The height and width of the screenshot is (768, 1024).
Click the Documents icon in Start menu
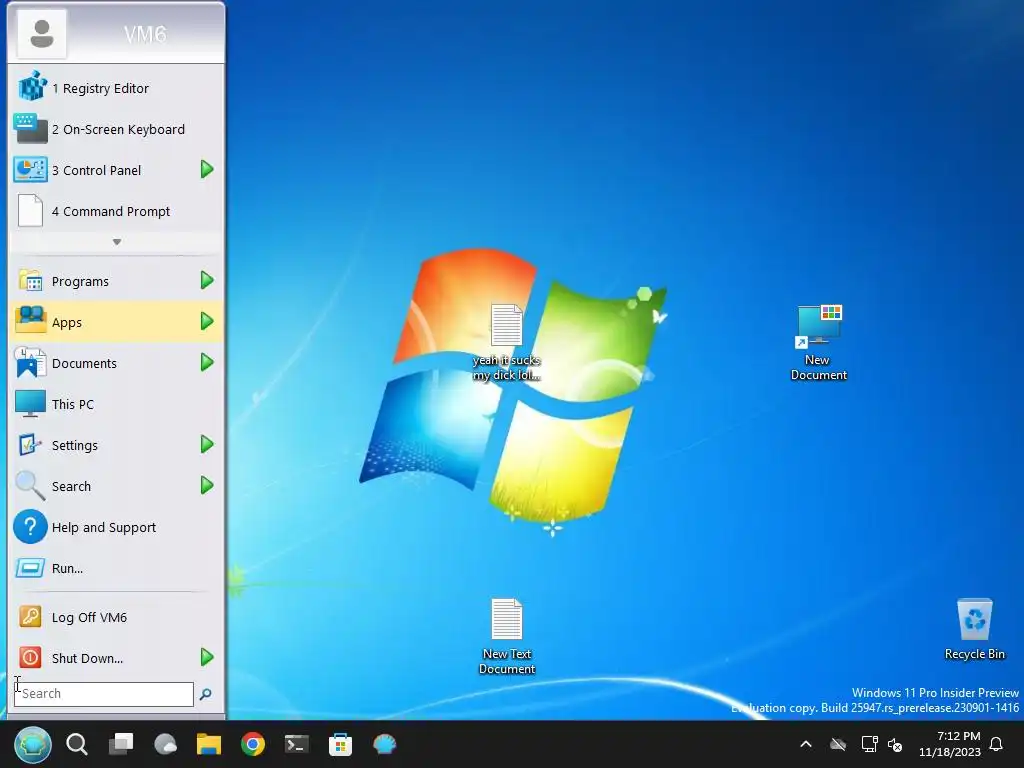(x=30, y=362)
